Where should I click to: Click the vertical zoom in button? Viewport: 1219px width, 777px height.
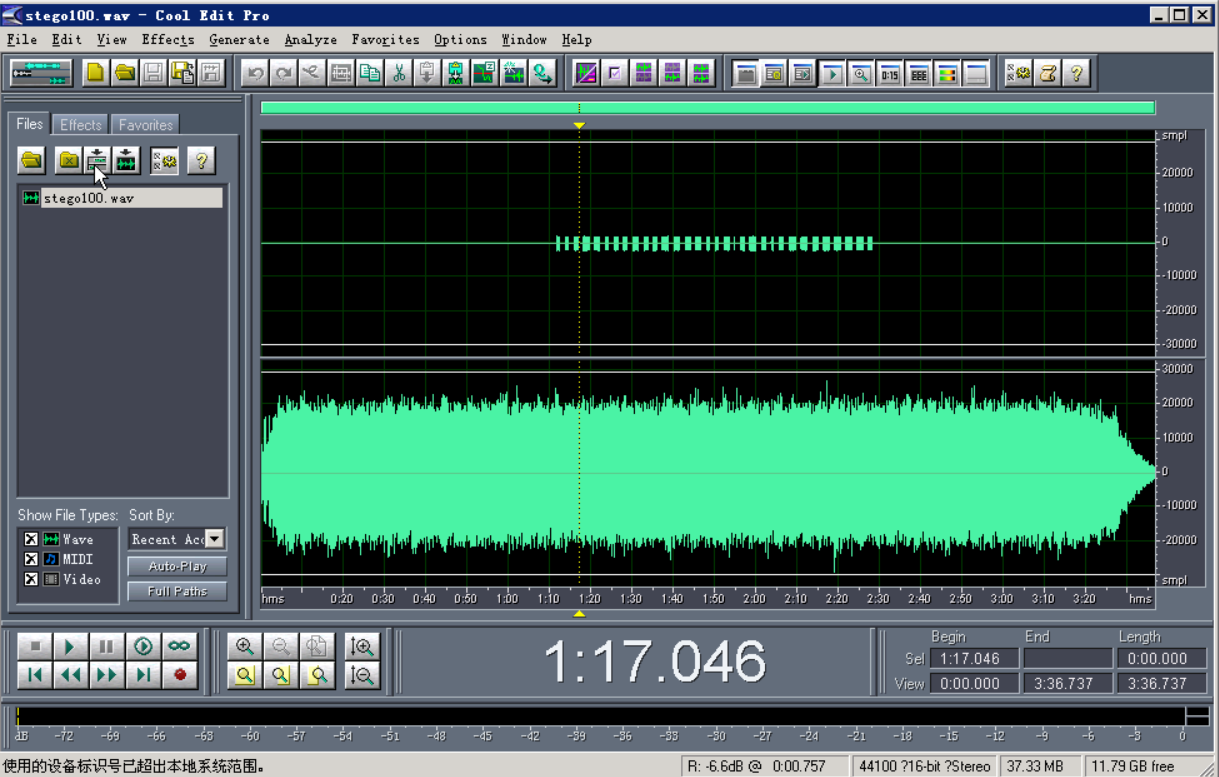363,647
